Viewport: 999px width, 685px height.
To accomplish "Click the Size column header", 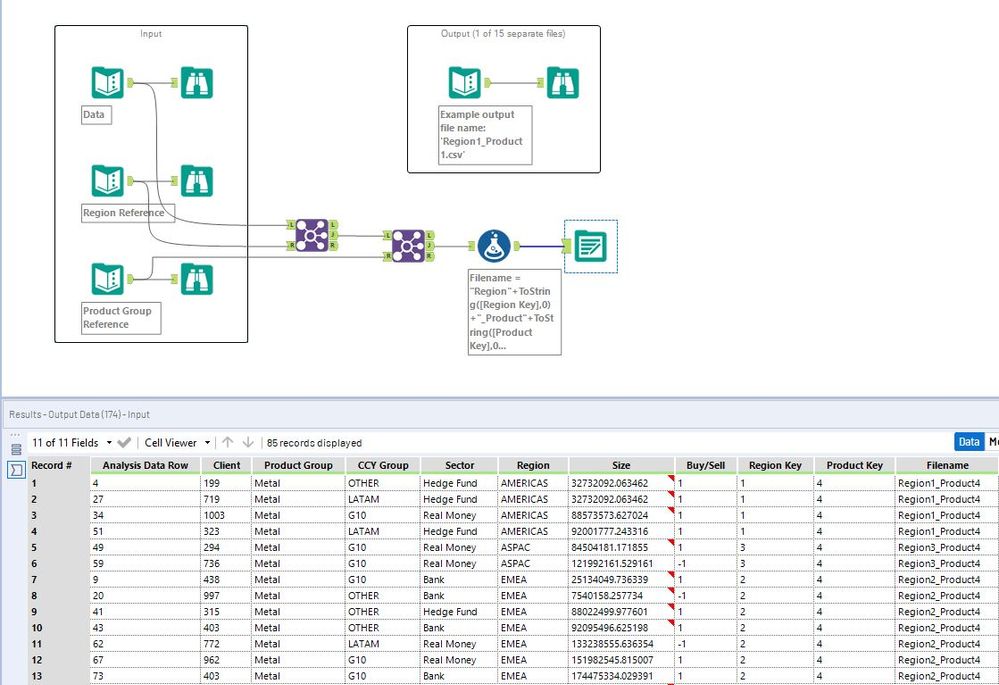I will pos(621,465).
